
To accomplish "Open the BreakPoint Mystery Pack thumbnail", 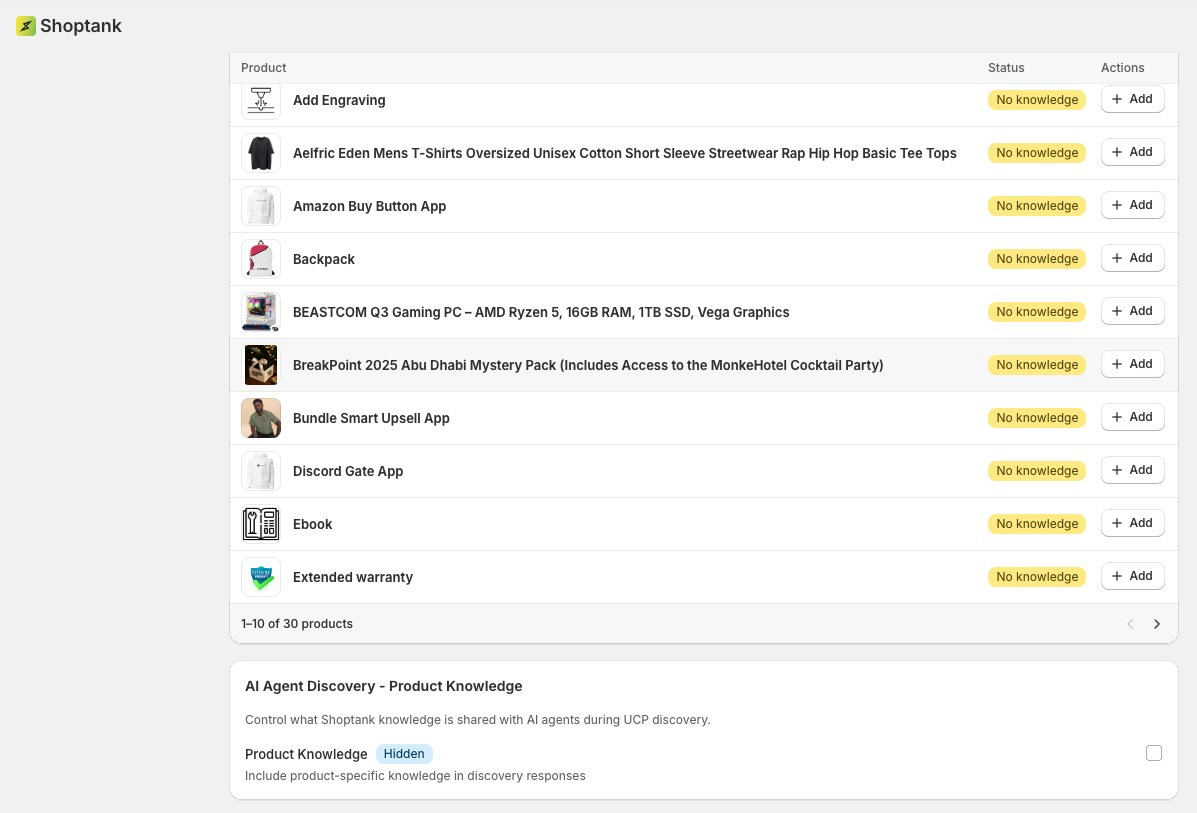I will (261, 366).
